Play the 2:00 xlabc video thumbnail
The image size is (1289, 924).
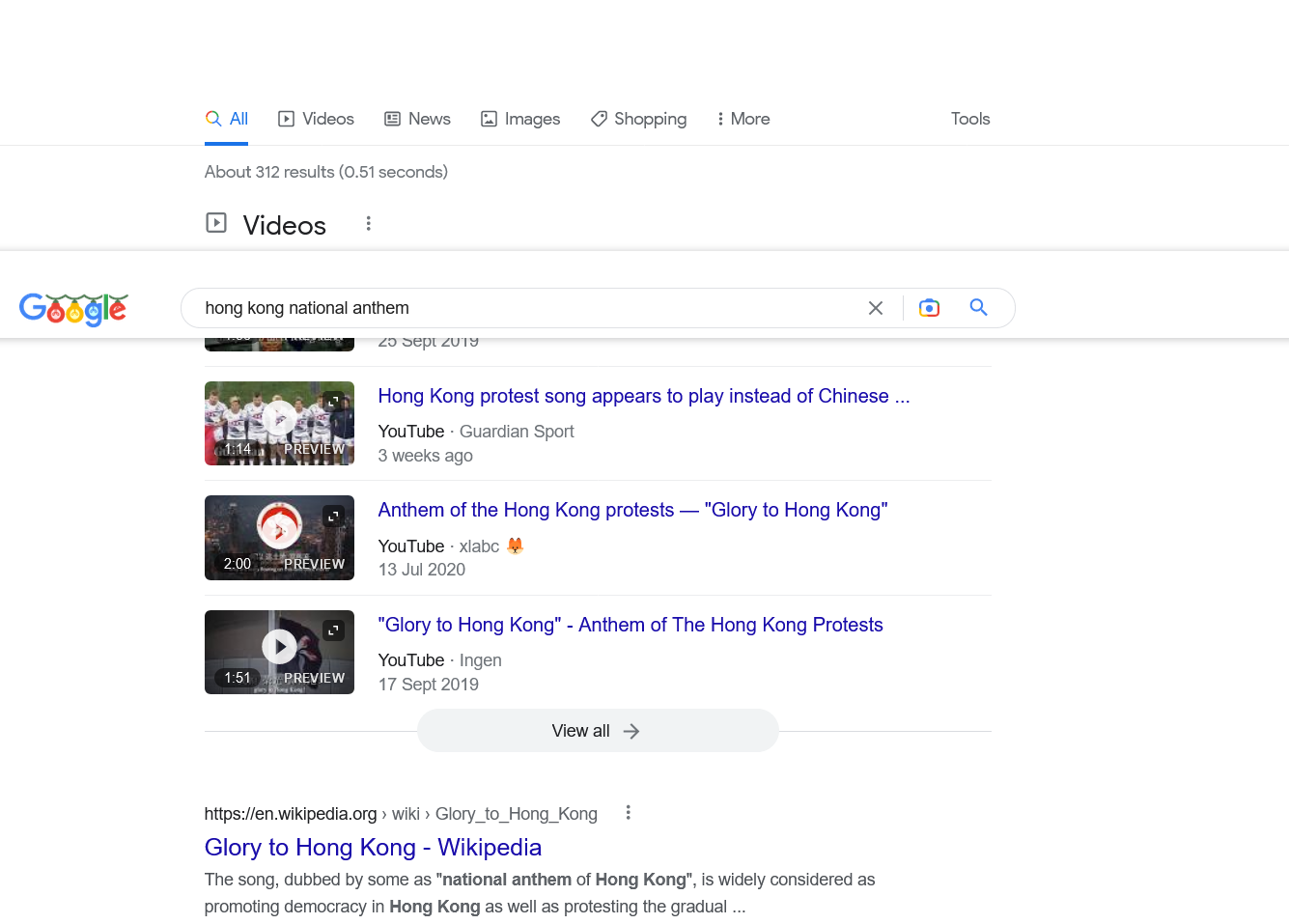click(x=279, y=538)
